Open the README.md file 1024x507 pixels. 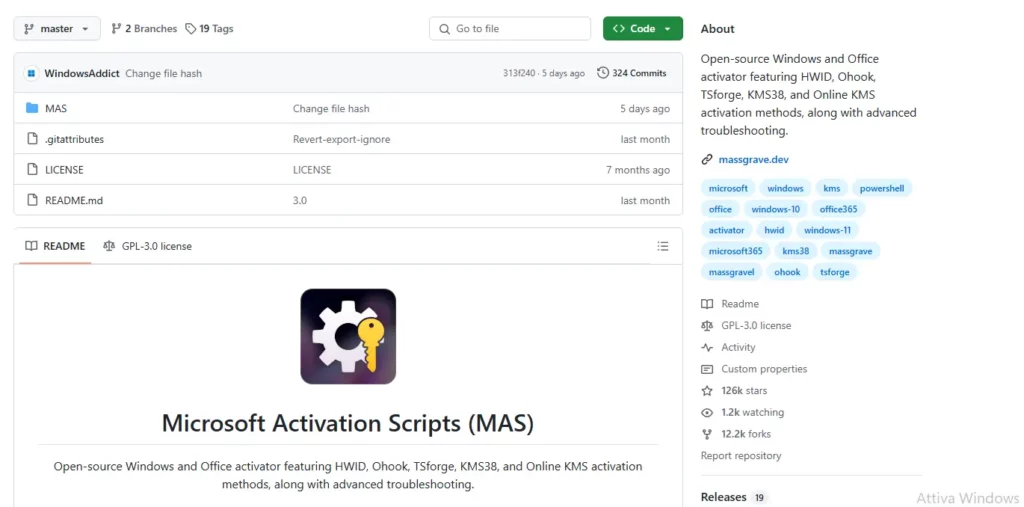coord(74,201)
